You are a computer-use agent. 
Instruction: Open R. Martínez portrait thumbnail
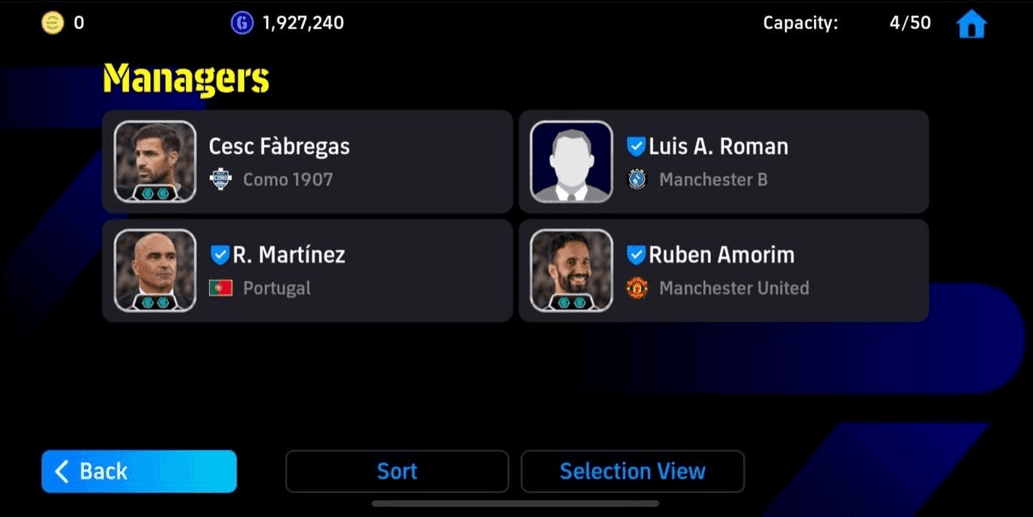155,270
